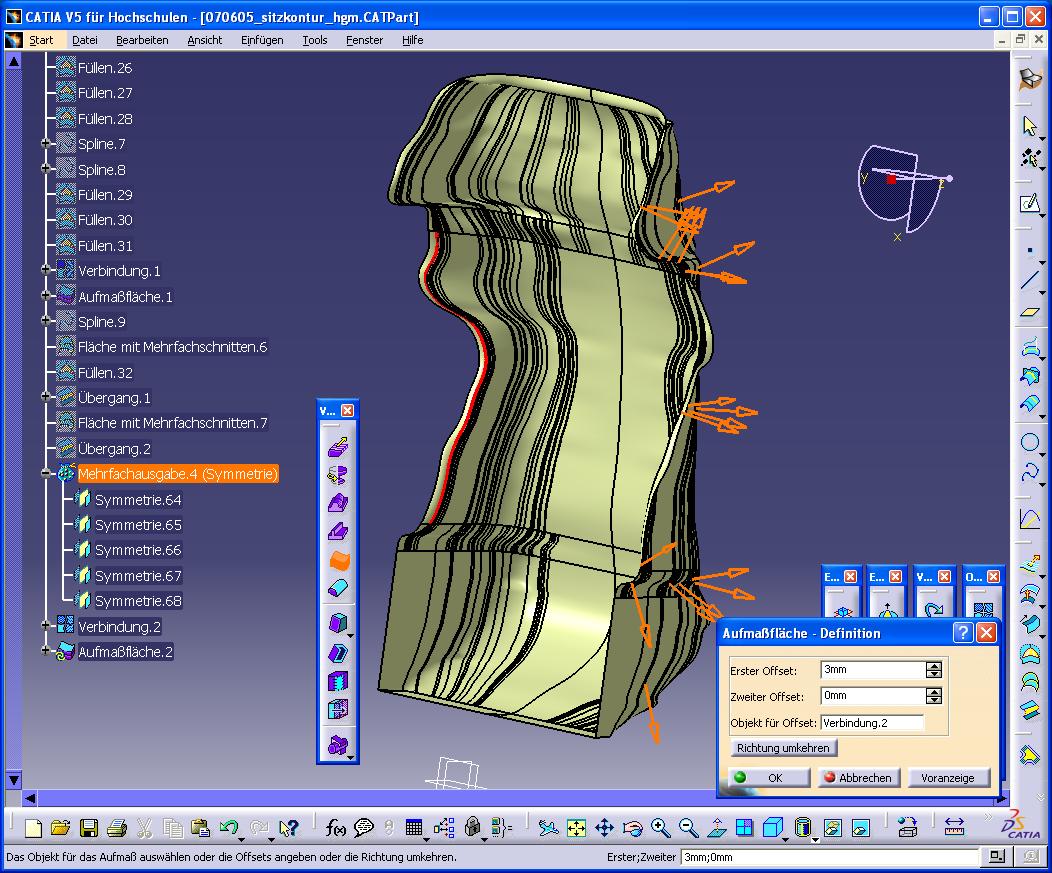
Task: Click the Spline curve tool icon
Action: click(x=1030, y=472)
